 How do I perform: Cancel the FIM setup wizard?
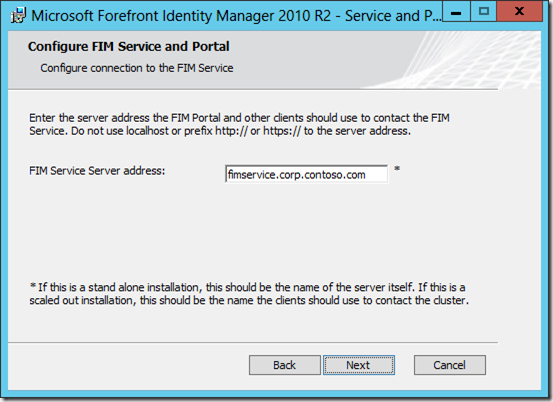(x=450, y=365)
